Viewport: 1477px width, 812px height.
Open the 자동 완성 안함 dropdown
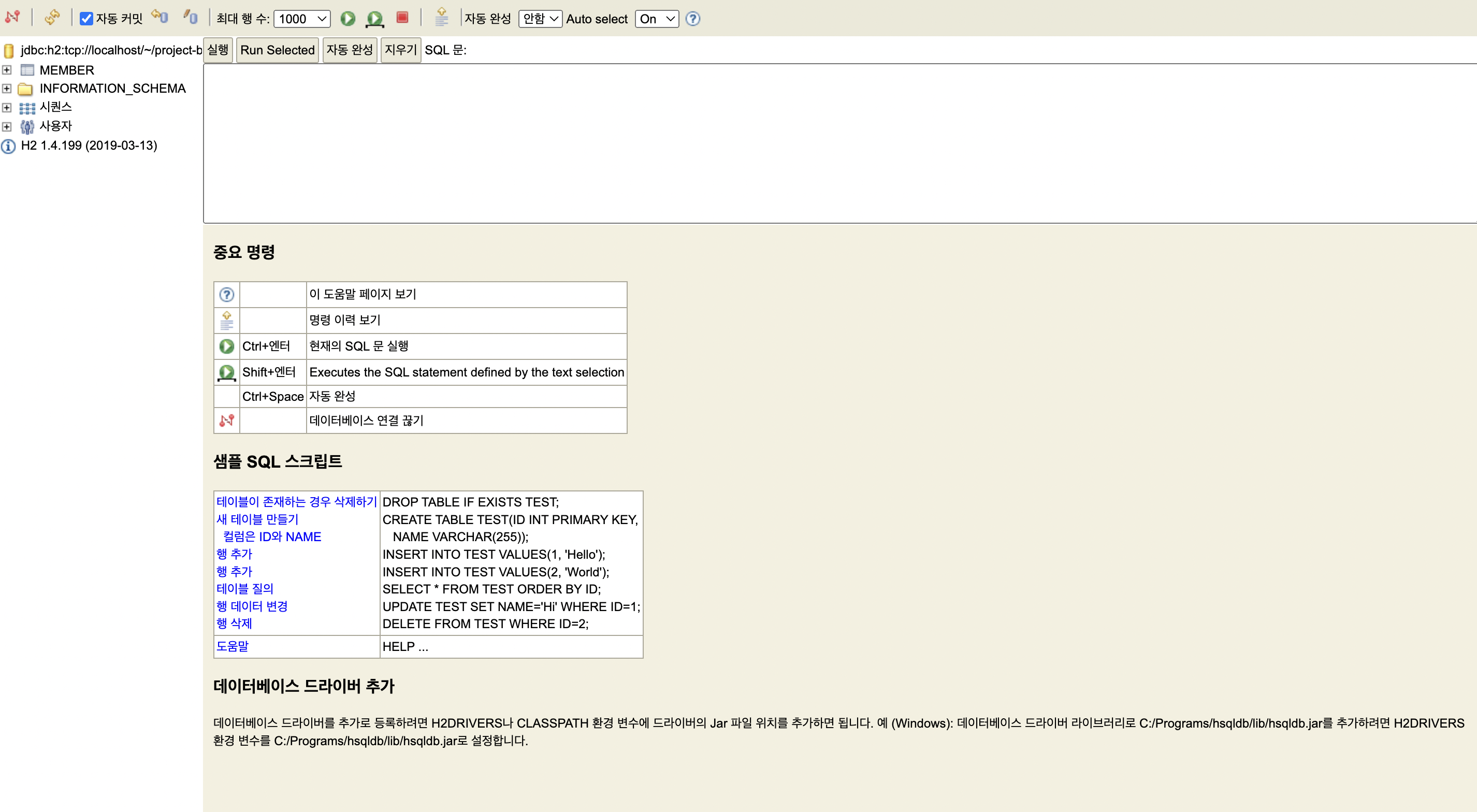[x=540, y=19]
